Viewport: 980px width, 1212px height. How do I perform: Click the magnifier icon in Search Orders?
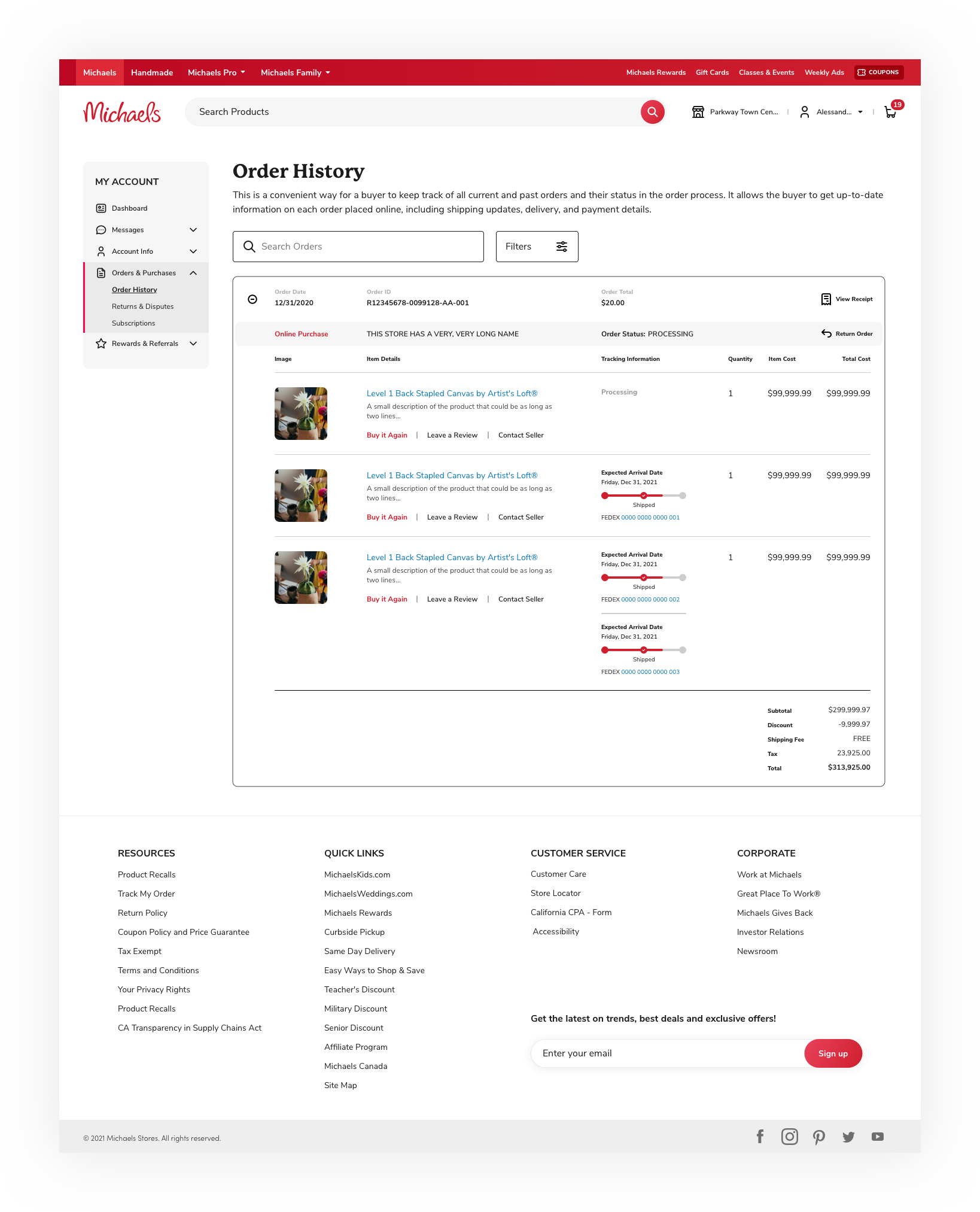(x=249, y=247)
